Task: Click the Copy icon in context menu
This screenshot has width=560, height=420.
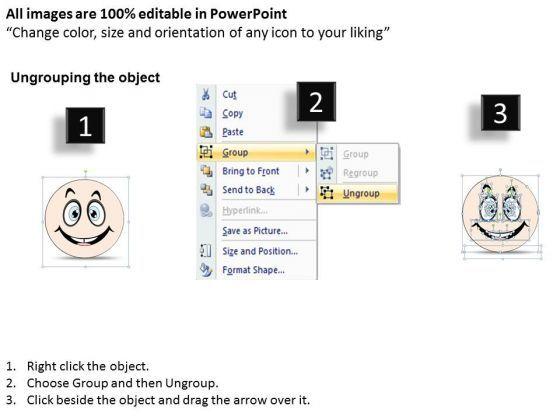Action: click(x=206, y=113)
